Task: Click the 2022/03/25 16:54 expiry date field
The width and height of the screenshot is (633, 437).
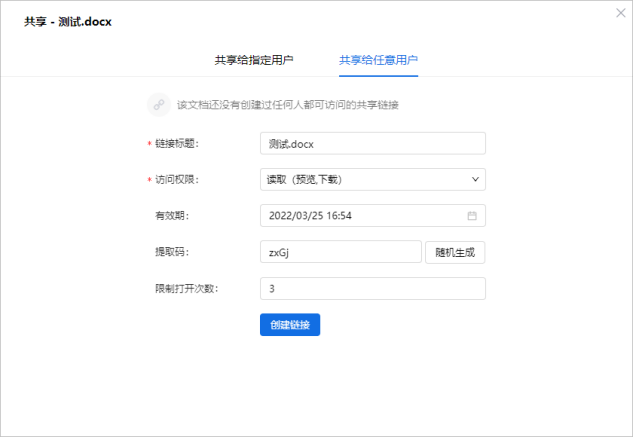Action: tap(360, 216)
